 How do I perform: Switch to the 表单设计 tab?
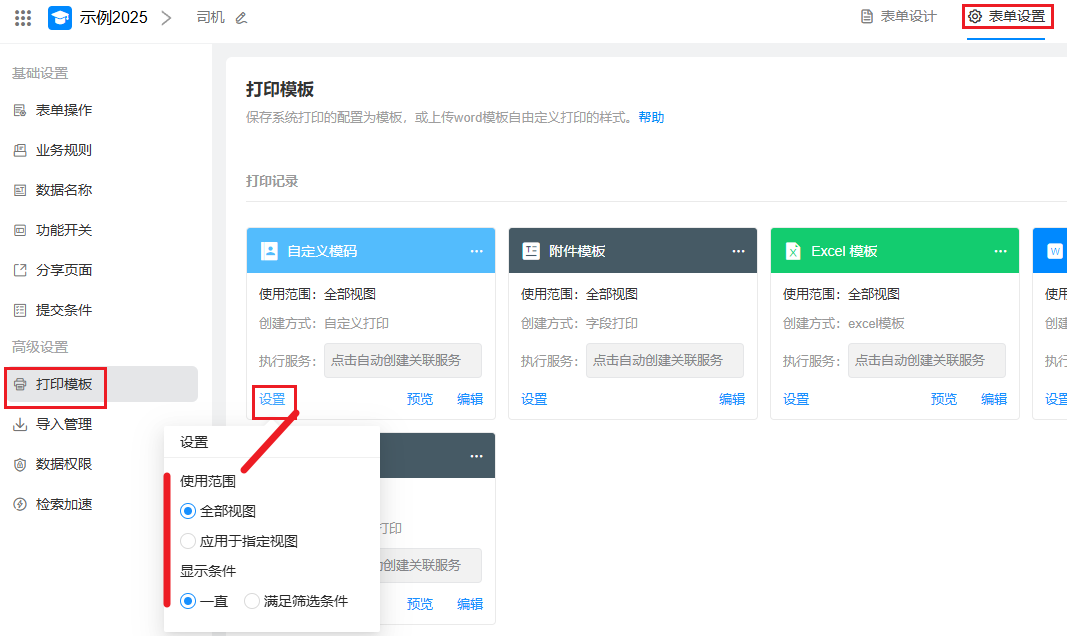coord(898,17)
